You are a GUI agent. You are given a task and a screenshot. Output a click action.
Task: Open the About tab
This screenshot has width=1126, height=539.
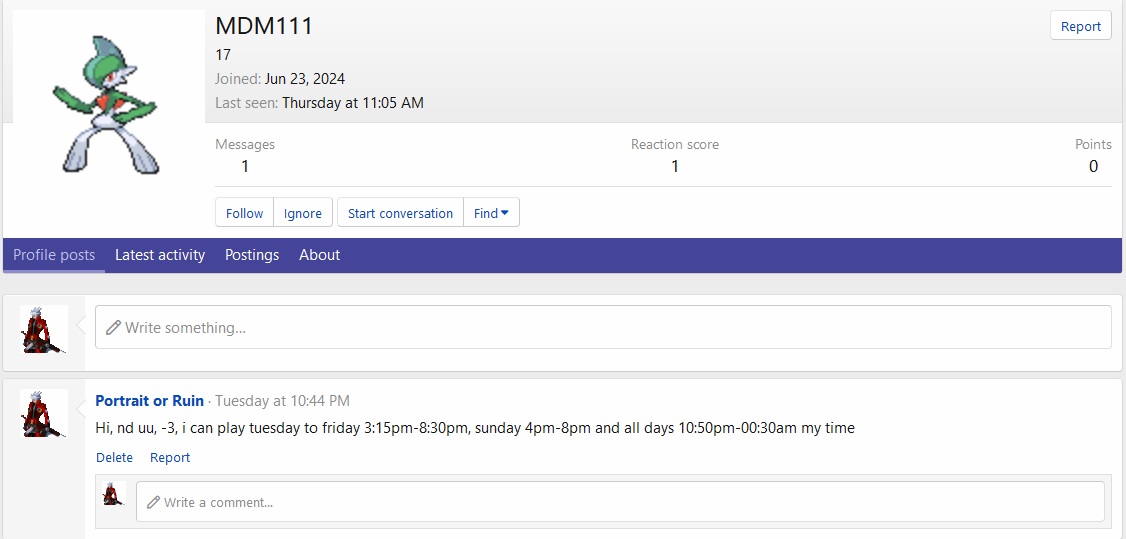320,255
